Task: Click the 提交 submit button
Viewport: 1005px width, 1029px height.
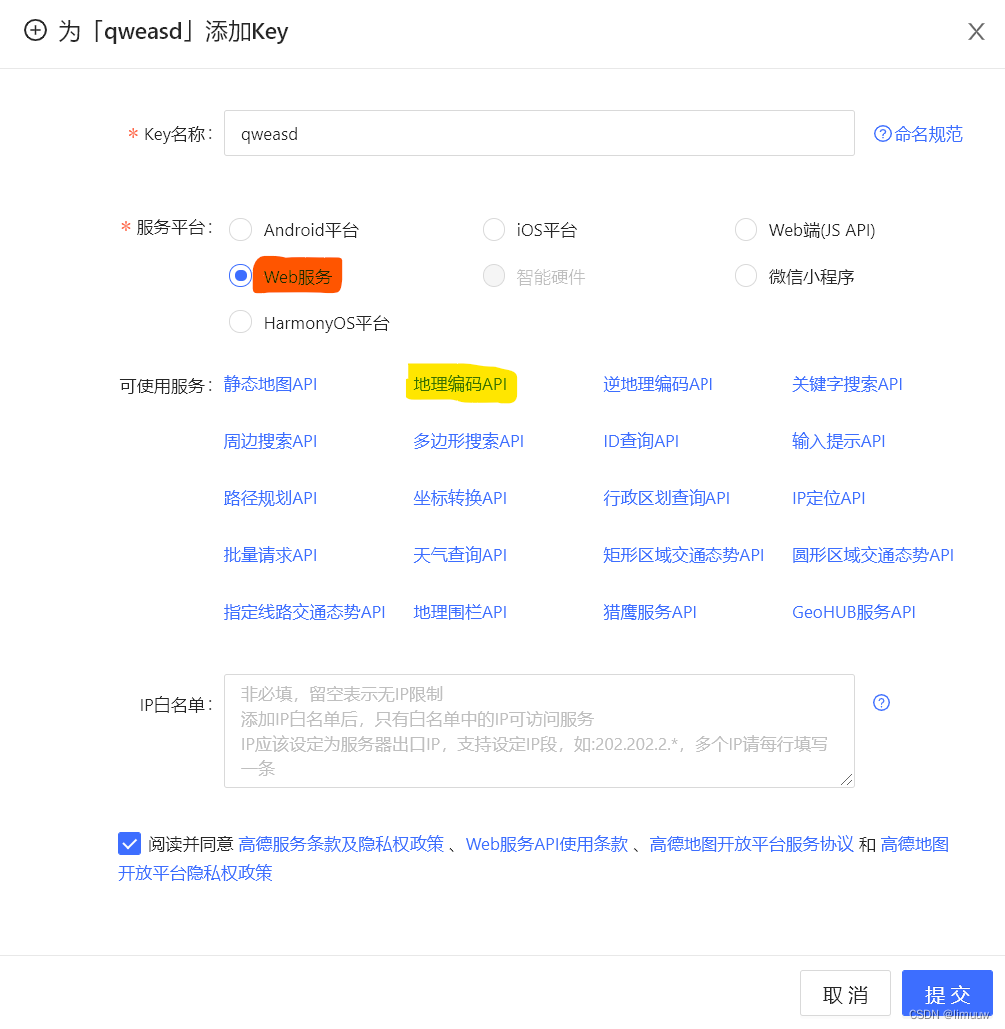Action: click(x=947, y=994)
